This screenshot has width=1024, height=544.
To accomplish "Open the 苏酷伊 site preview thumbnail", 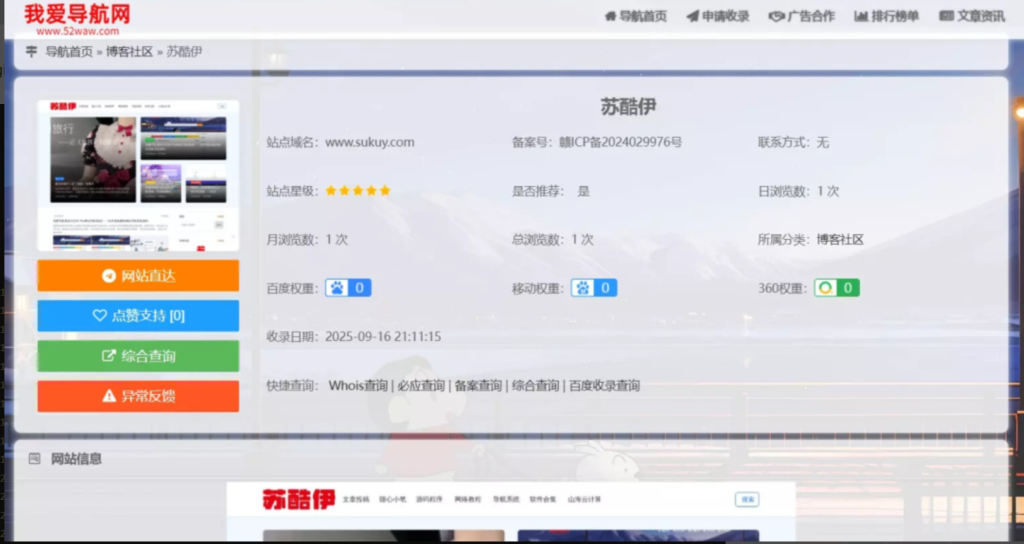I will tap(138, 176).
